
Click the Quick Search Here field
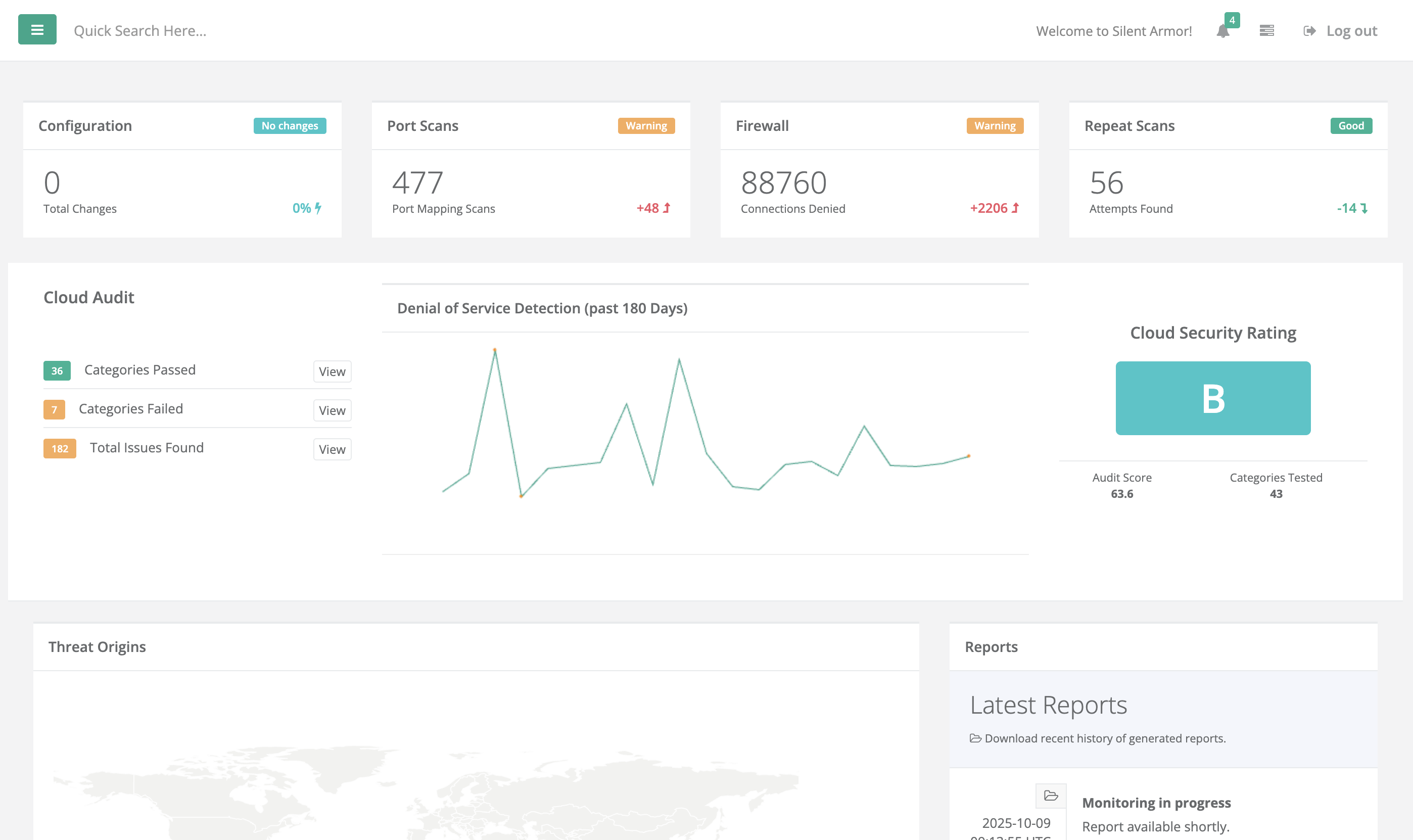(140, 30)
